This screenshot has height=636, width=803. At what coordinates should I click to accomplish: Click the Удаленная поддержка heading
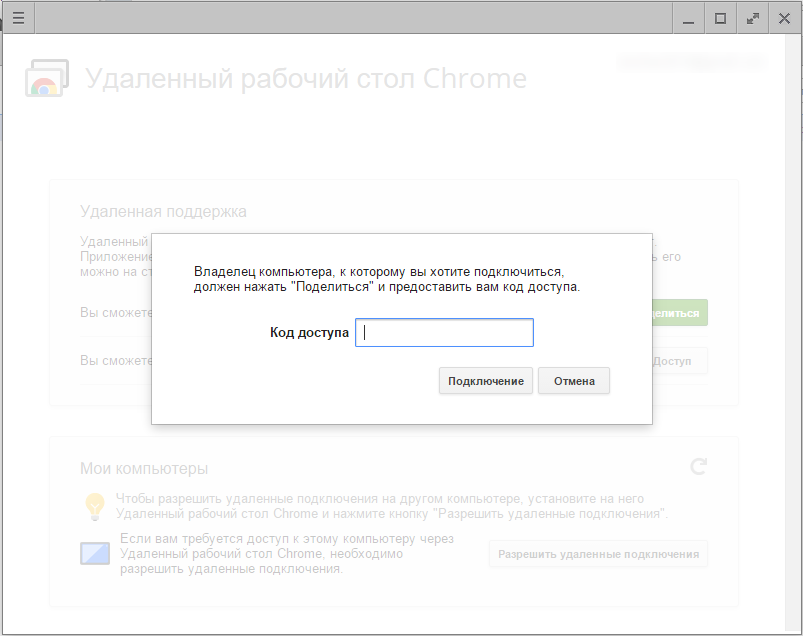(x=163, y=211)
